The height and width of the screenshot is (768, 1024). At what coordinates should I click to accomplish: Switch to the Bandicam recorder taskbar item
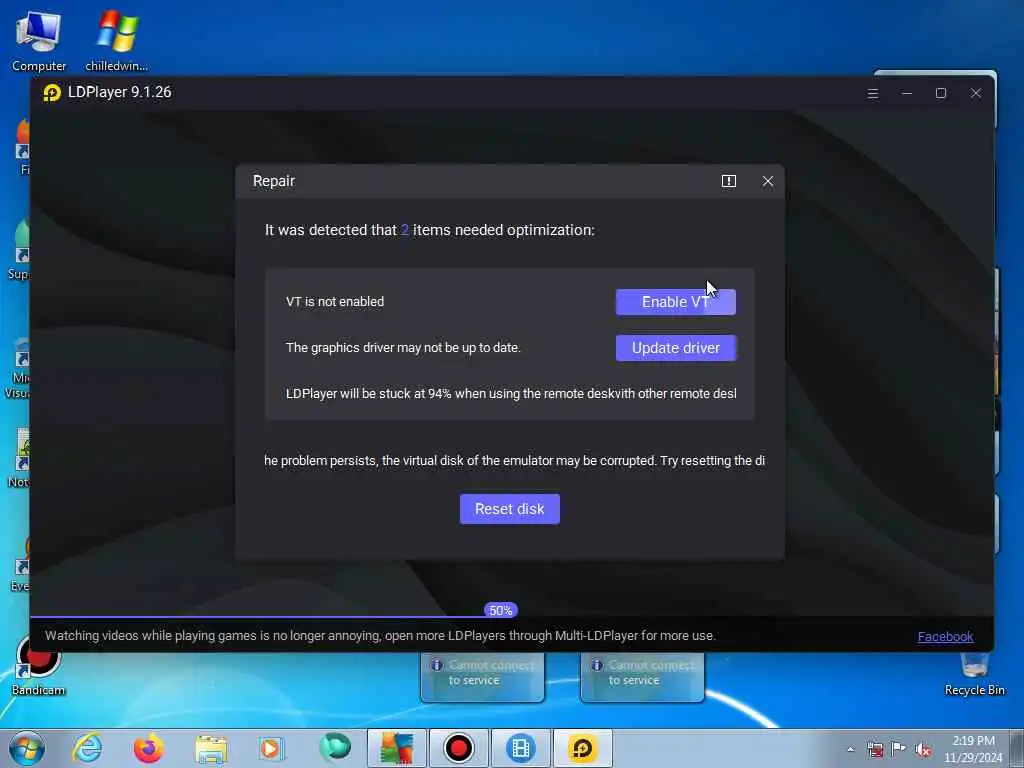(x=458, y=748)
